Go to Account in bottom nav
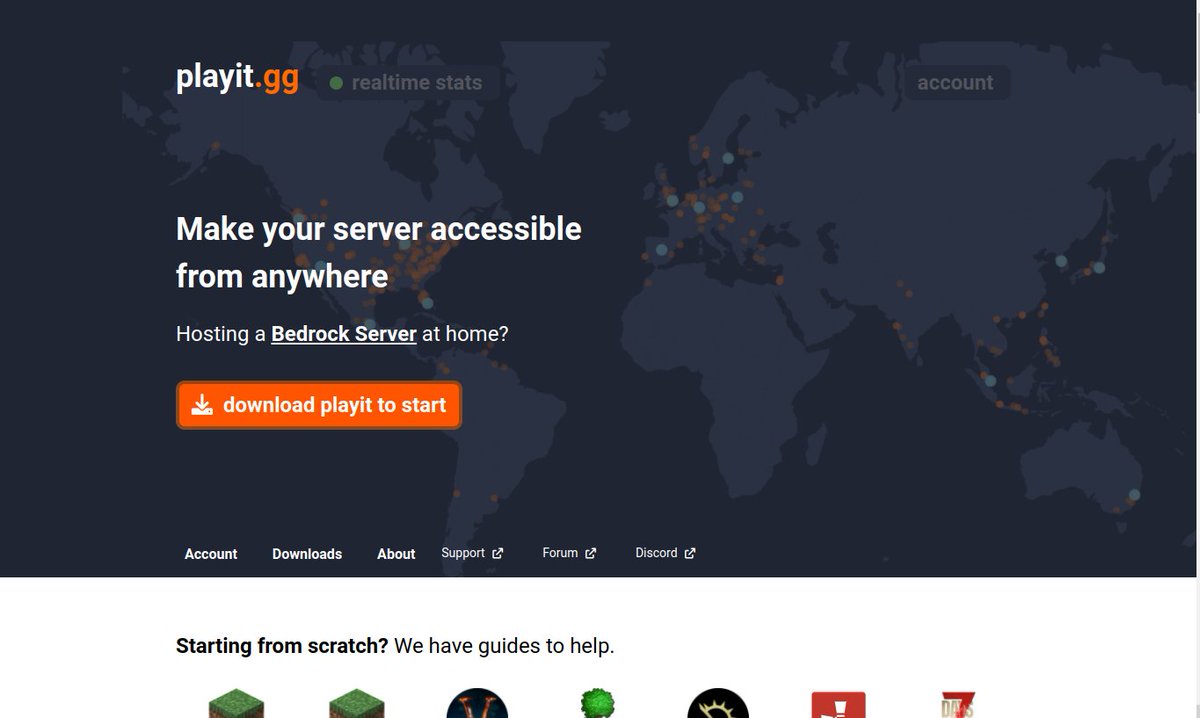This screenshot has height=718, width=1200. pyautogui.click(x=211, y=554)
